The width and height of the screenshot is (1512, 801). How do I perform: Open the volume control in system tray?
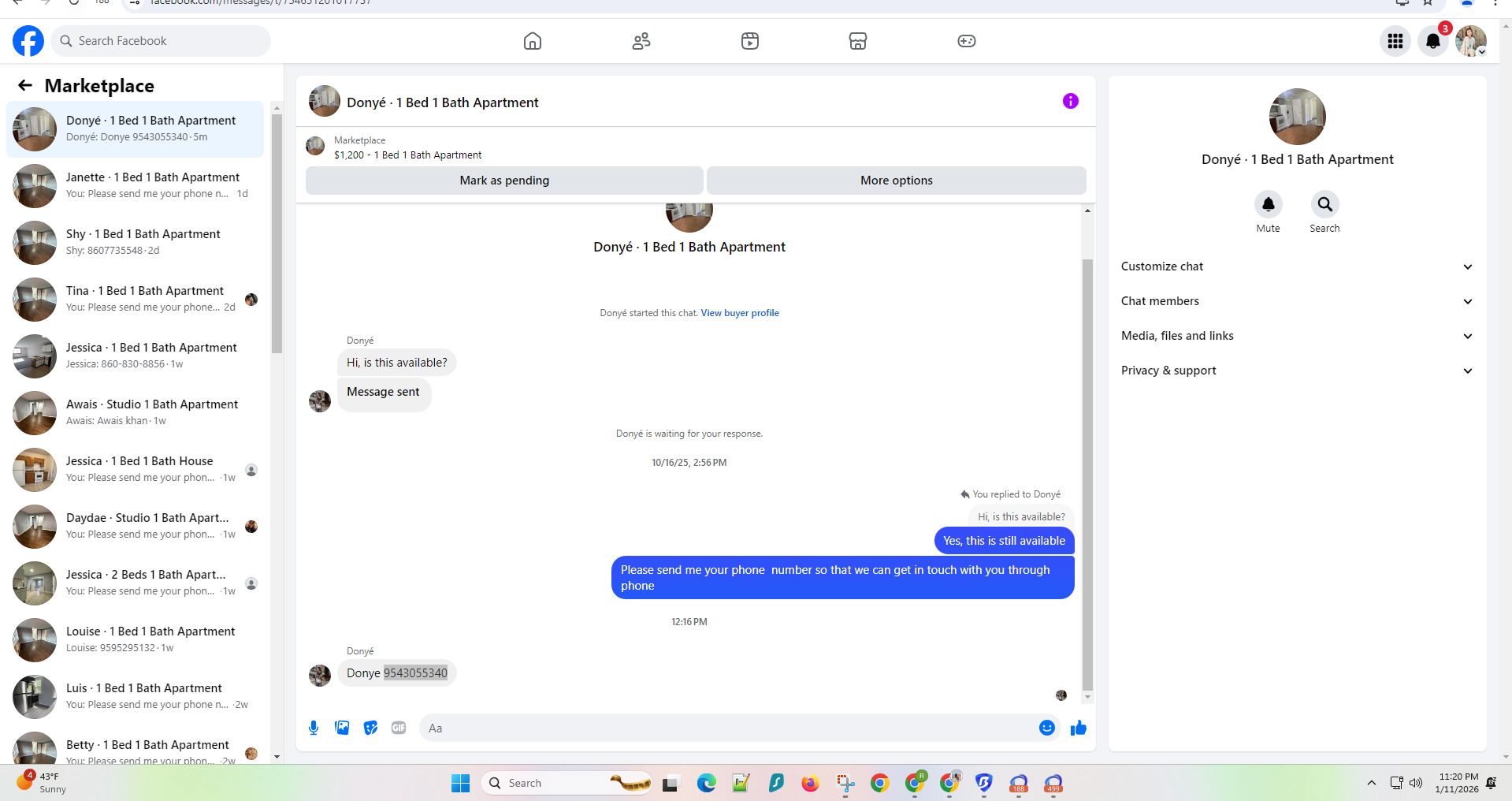1416,783
